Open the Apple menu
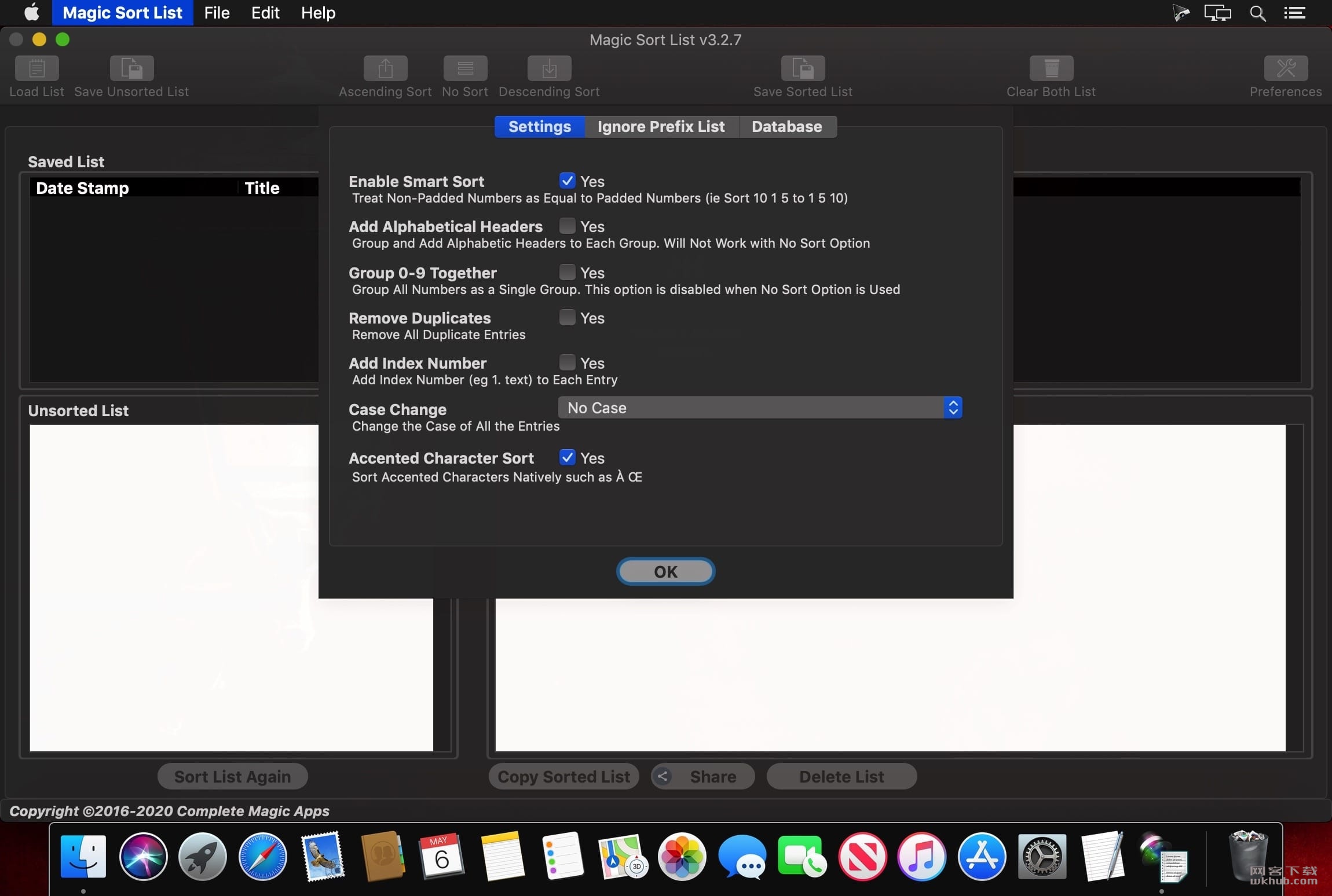The width and height of the screenshot is (1332, 896). tap(31, 12)
